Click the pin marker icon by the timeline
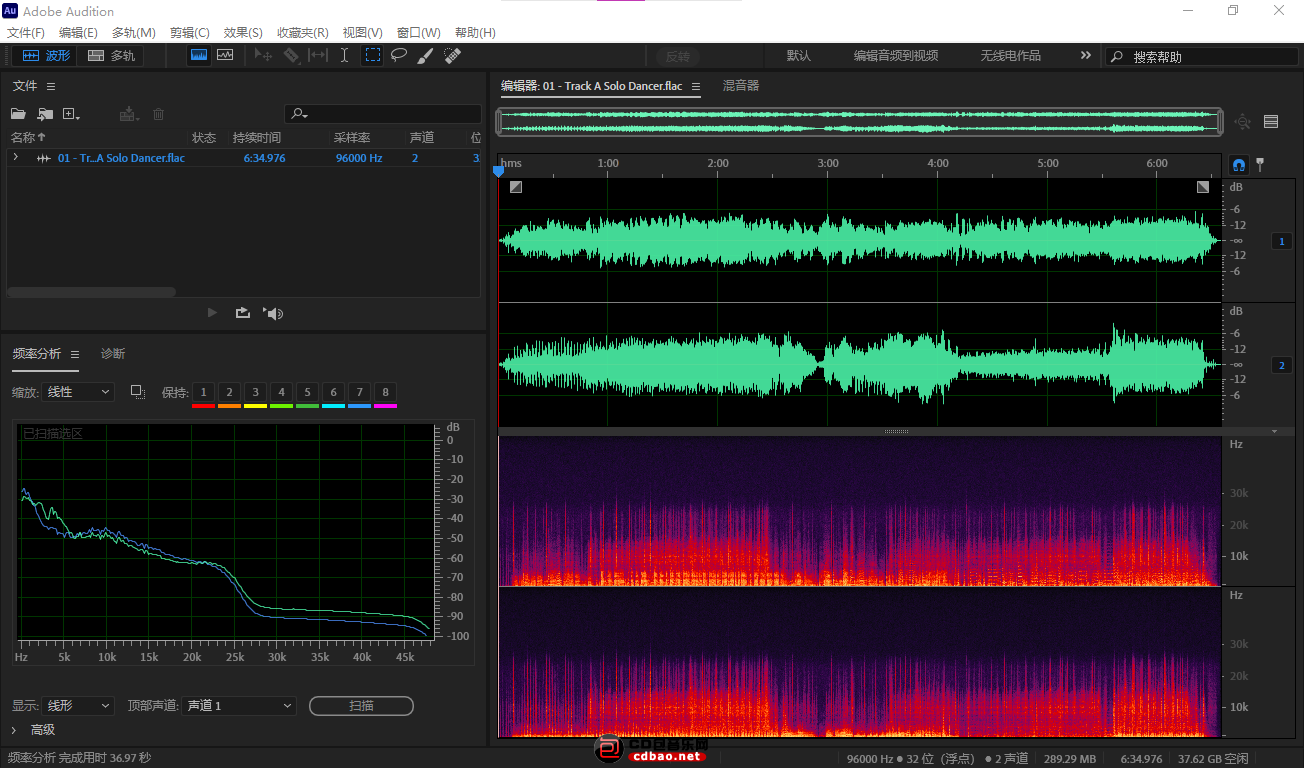The width and height of the screenshot is (1304, 768). 1260,164
